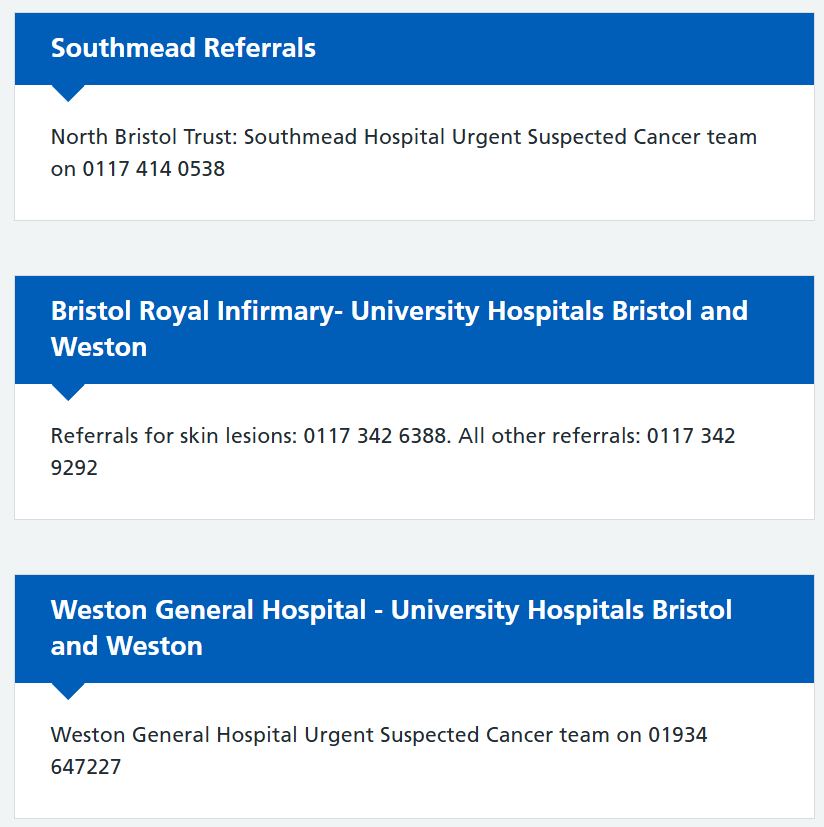Click the number 0117 342 9292 for other referrals

click(393, 452)
